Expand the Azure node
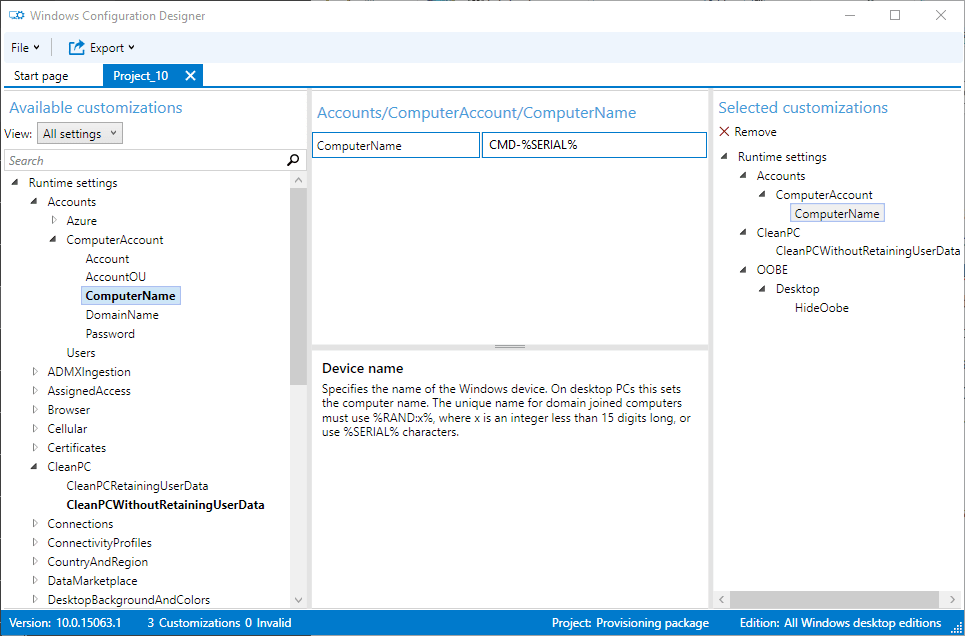Screen dimensions: 965x636 point(54,220)
